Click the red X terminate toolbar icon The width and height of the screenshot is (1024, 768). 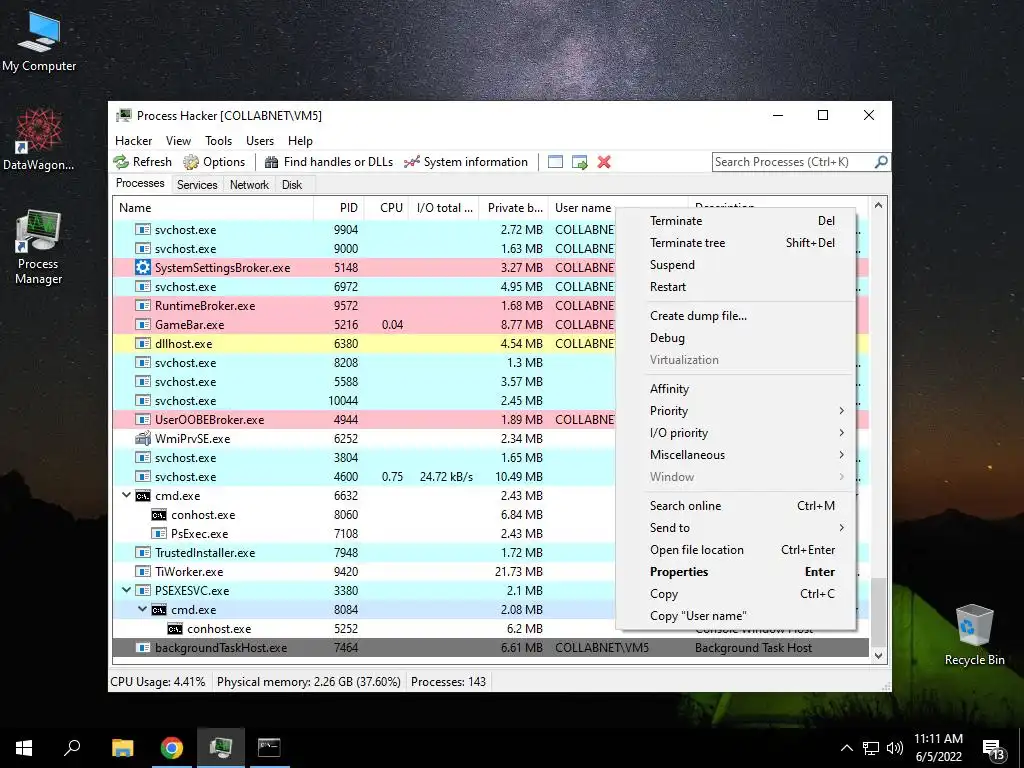point(604,162)
